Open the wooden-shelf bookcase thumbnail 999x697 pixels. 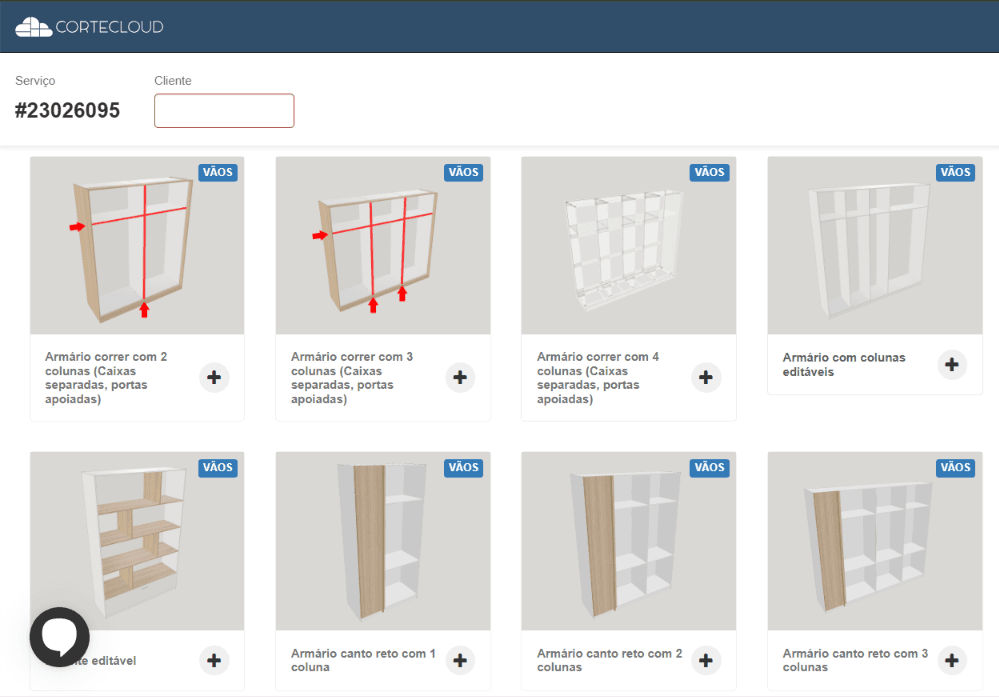pos(137,541)
